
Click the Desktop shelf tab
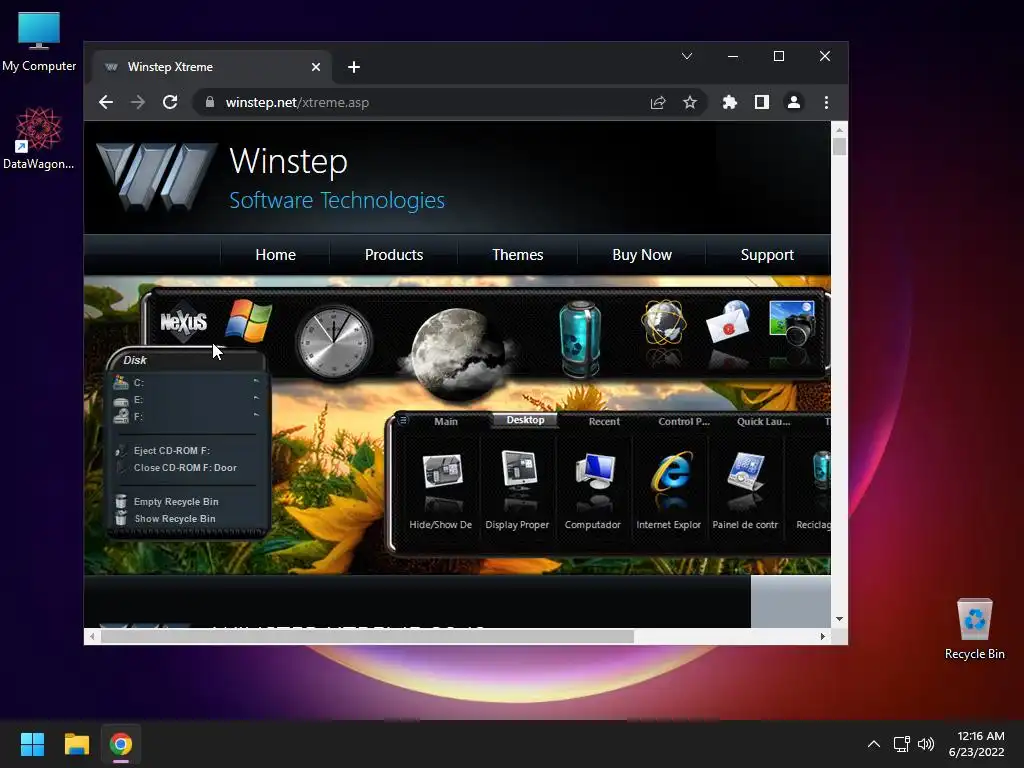tap(525, 420)
